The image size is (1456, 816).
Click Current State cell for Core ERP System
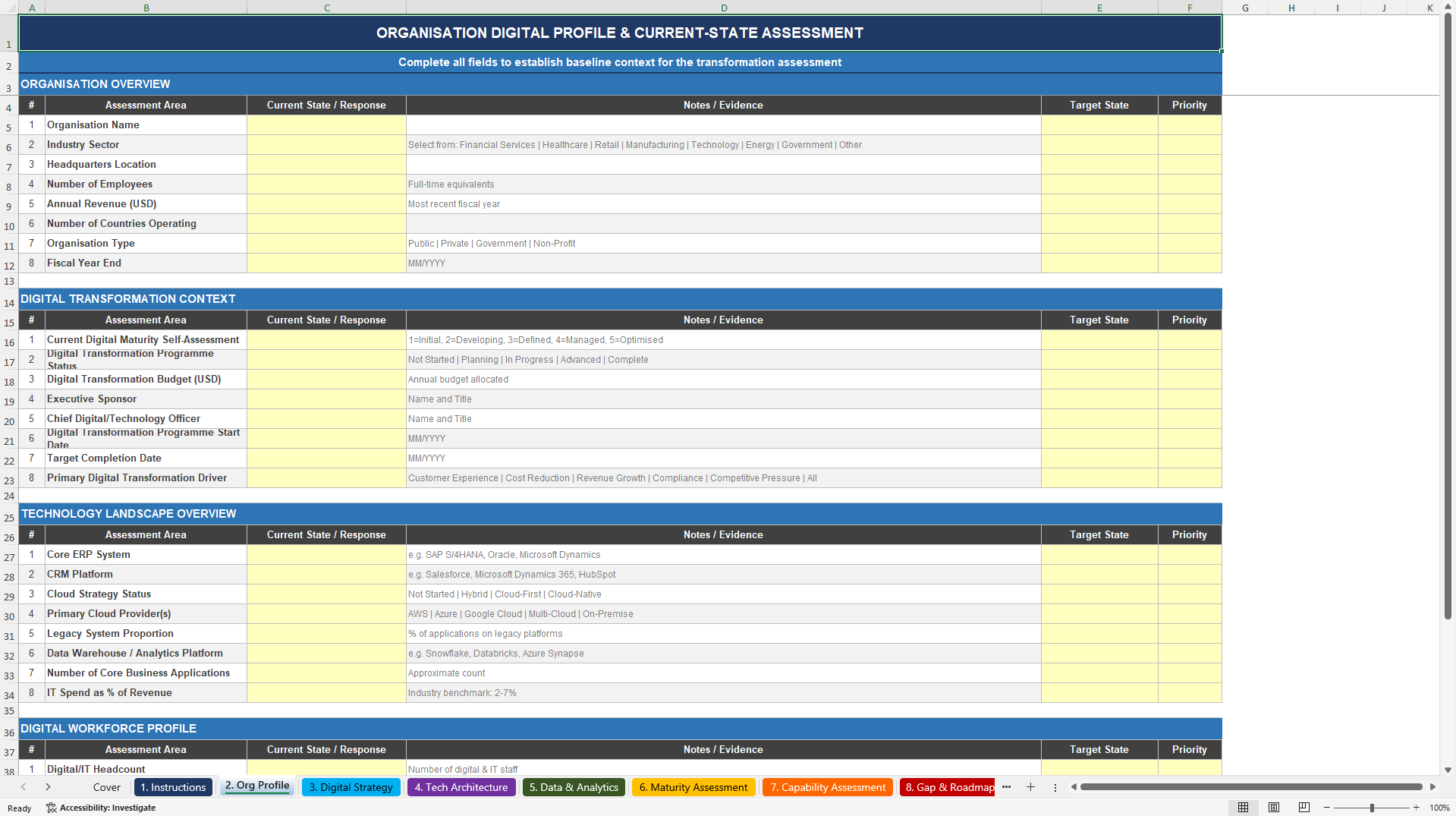(327, 555)
